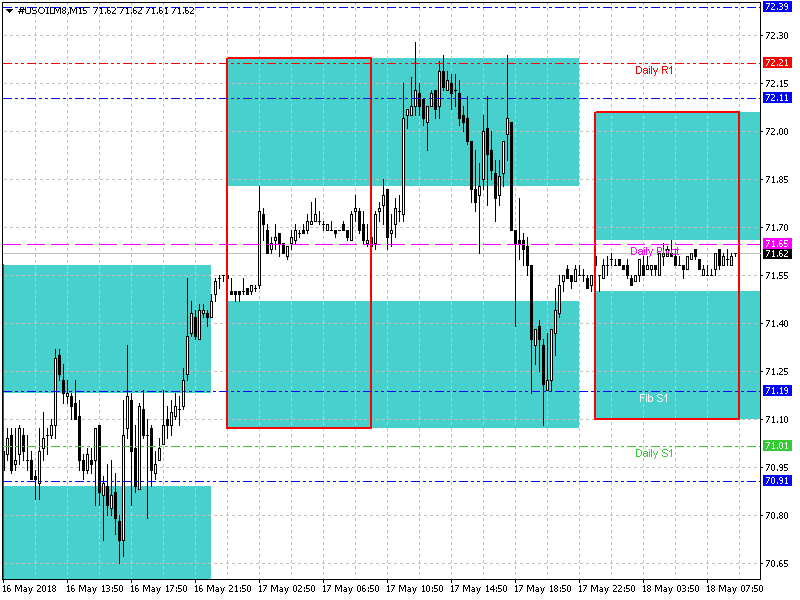Viewport: 800px width, 600px height.
Task: Click the 18 May 03:50 time label
Action: [669, 589]
